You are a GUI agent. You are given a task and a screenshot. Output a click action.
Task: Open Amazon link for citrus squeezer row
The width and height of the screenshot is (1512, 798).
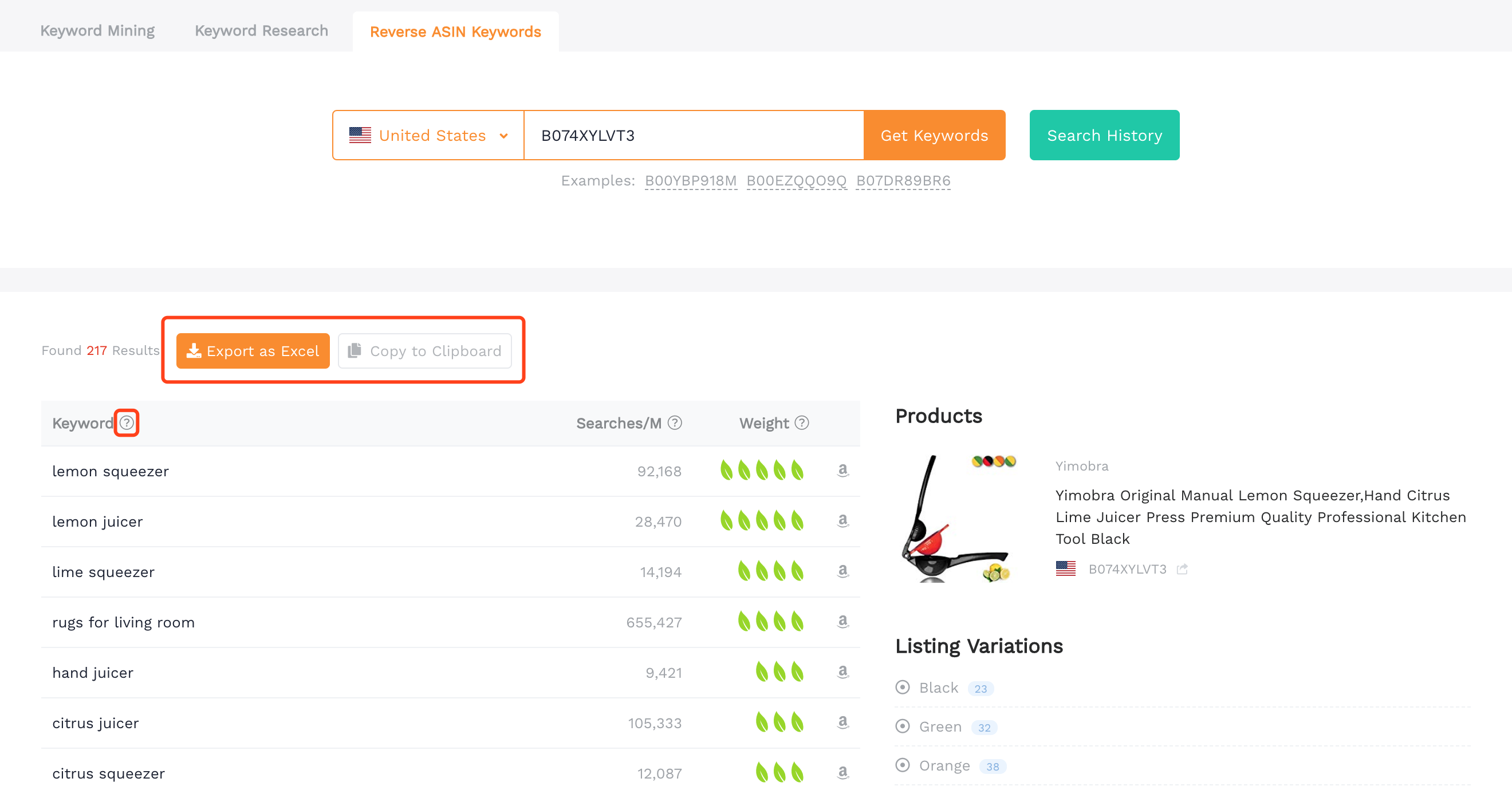842,773
